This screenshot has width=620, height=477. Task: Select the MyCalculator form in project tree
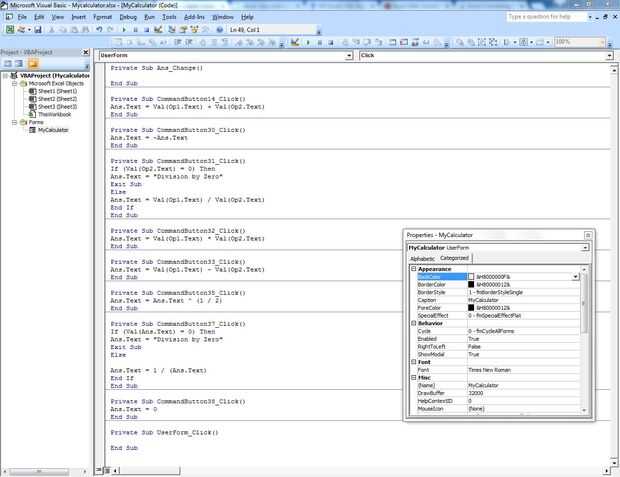pyautogui.click(x=54, y=130)
